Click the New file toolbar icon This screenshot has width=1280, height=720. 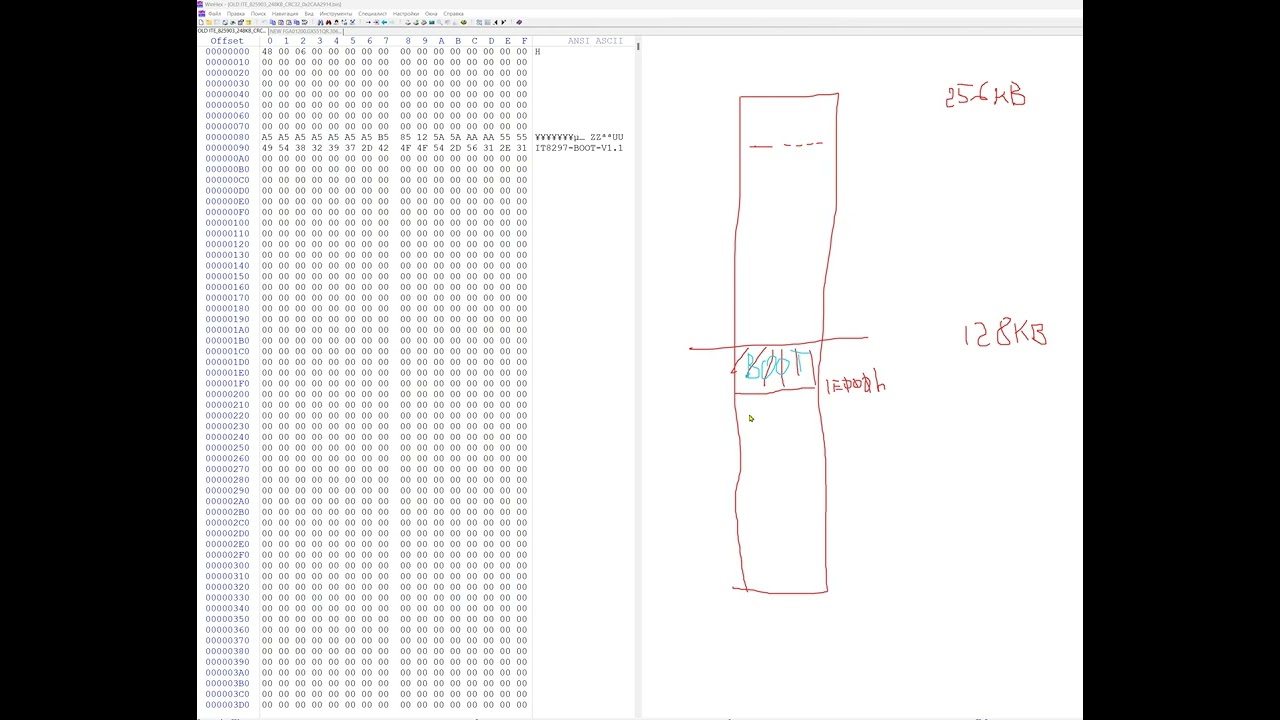pos(201,22)
